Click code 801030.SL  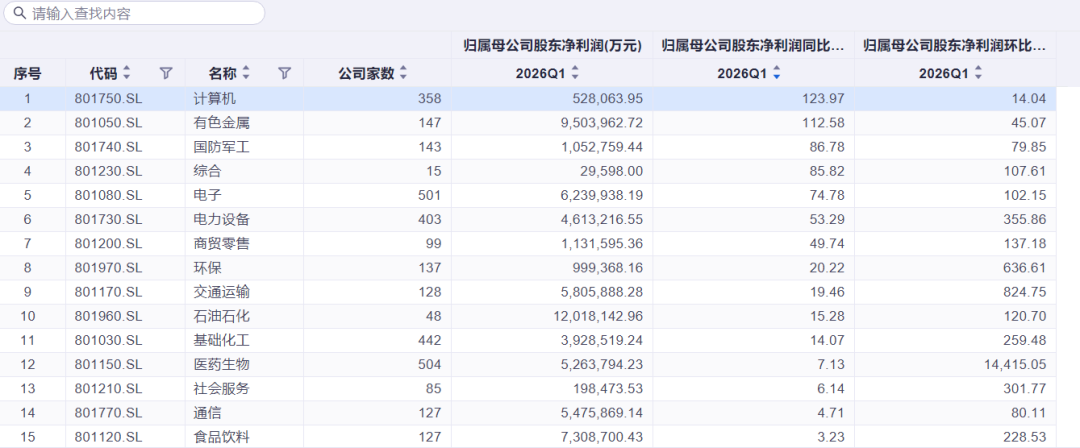tap(108, 340)
